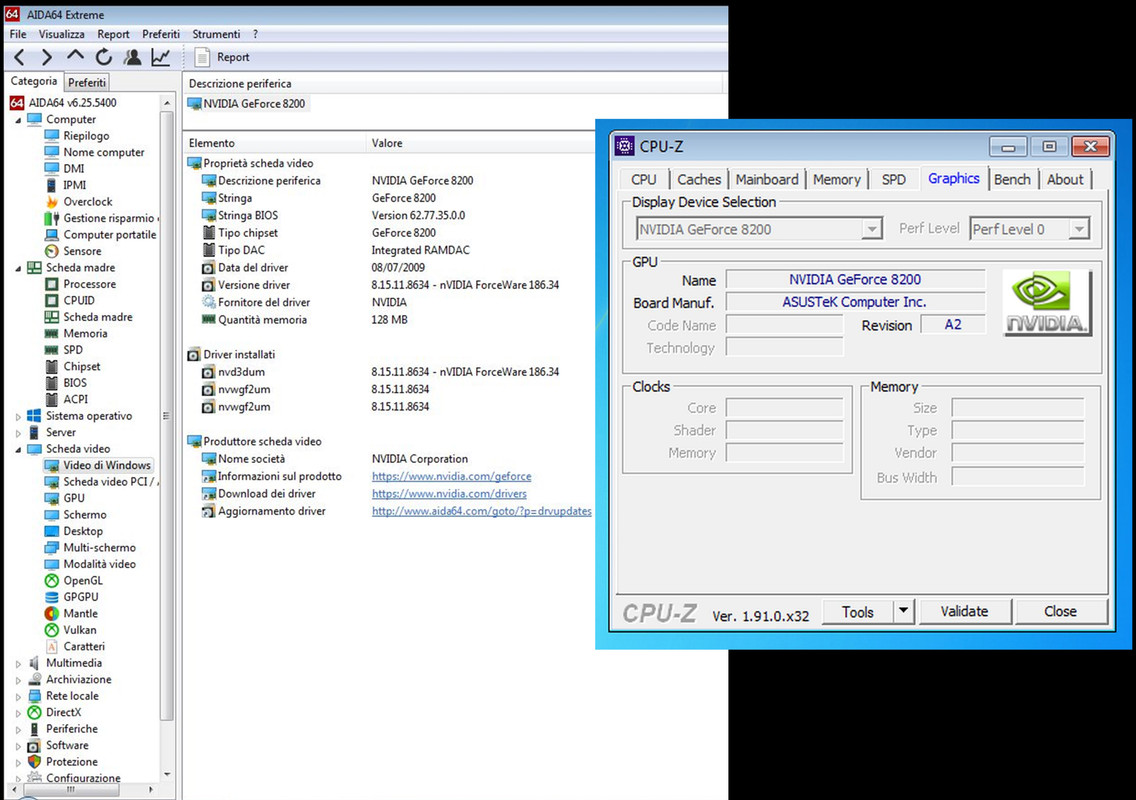Go up one level with up arrow
This screenshot has width=1136, height=800.
coord(75,56)
